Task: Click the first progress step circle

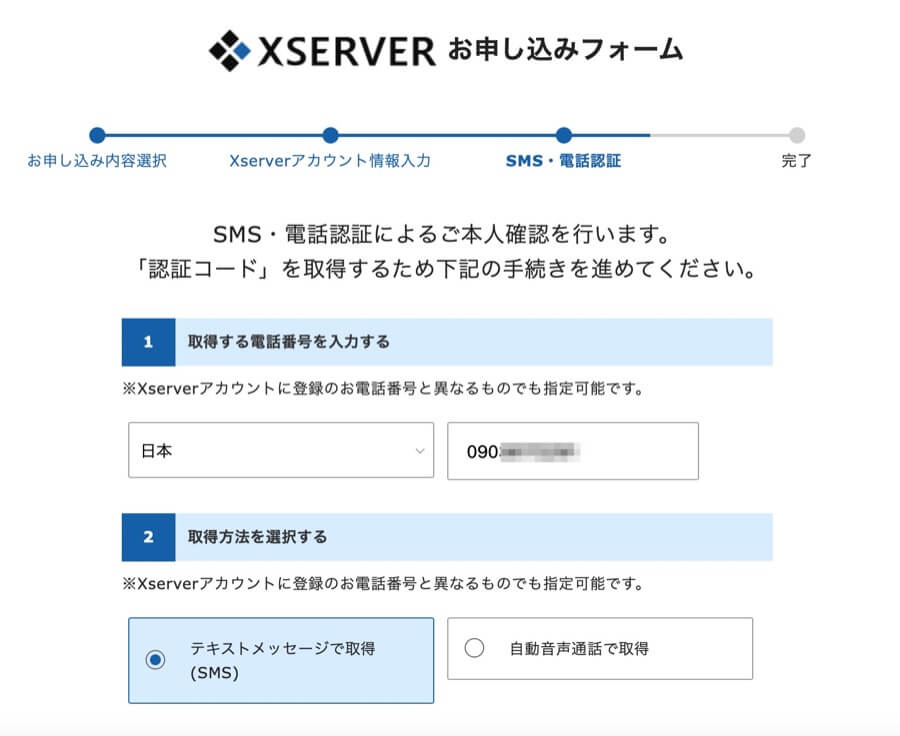Action: coord(97,136)
